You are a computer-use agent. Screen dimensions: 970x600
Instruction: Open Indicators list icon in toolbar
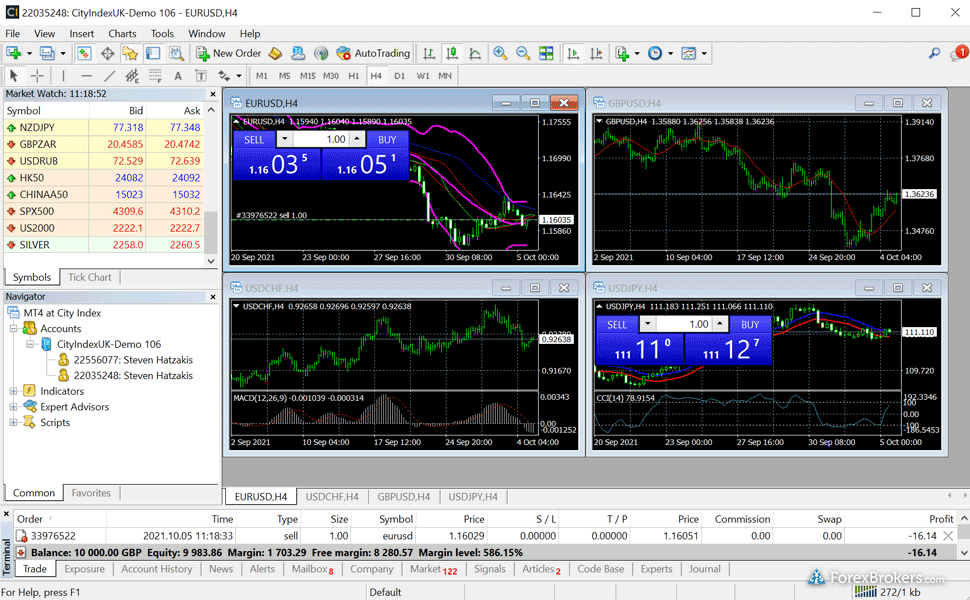(x=622, y=53)
